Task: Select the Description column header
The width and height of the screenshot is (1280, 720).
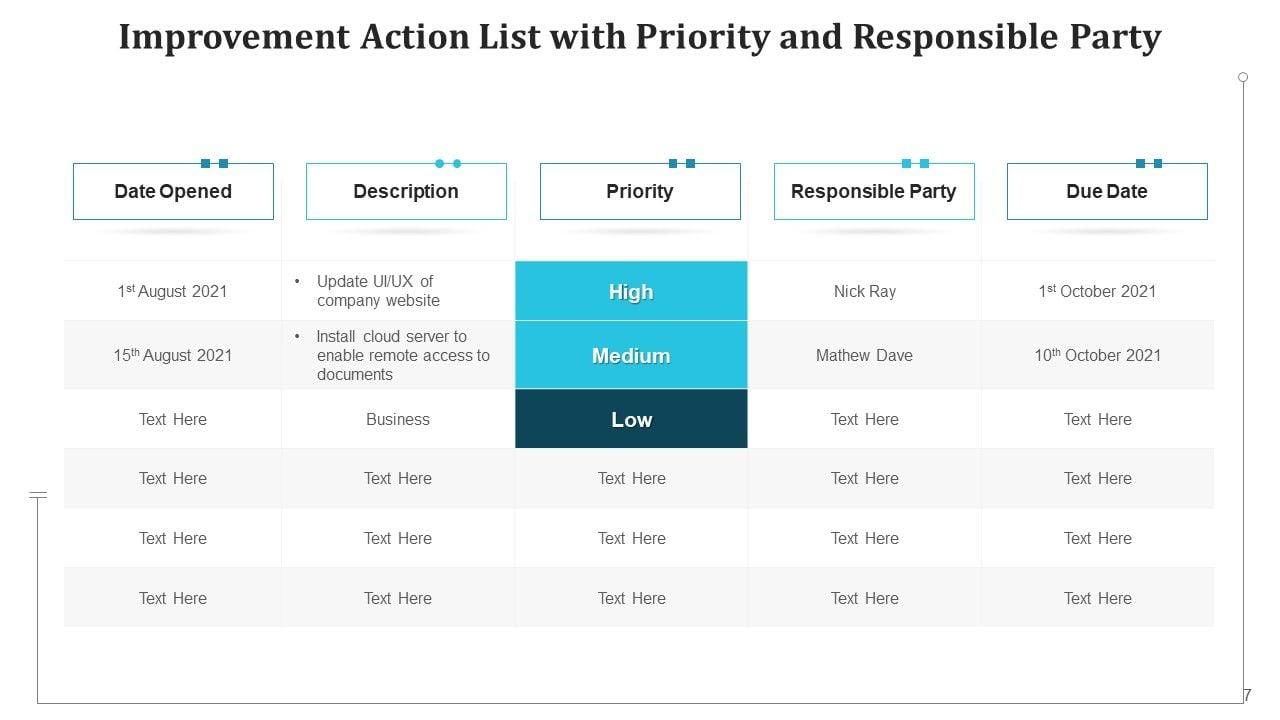Action: click(406, 192)
